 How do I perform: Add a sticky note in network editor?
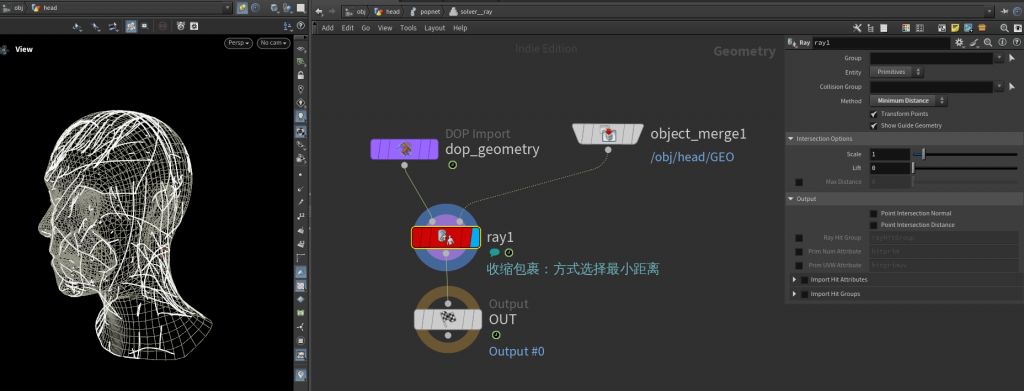pos(955,28)
